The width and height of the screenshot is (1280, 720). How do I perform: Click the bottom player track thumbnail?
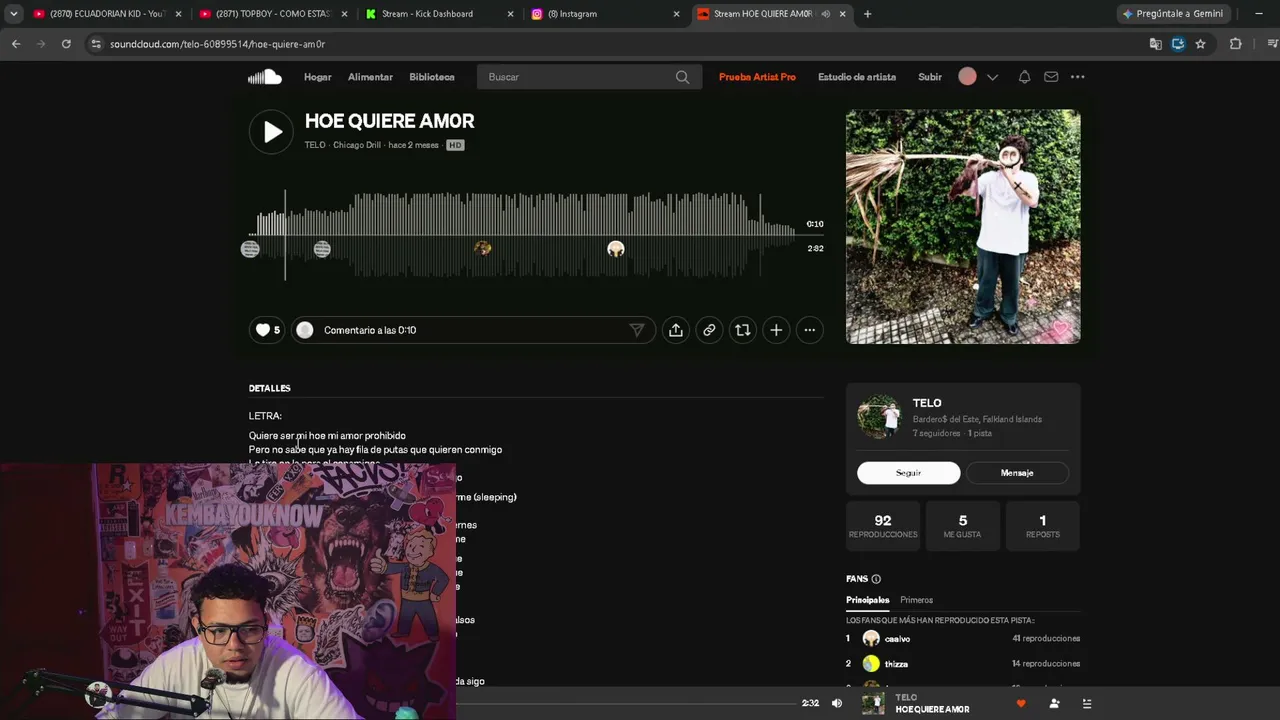(874, 703)
